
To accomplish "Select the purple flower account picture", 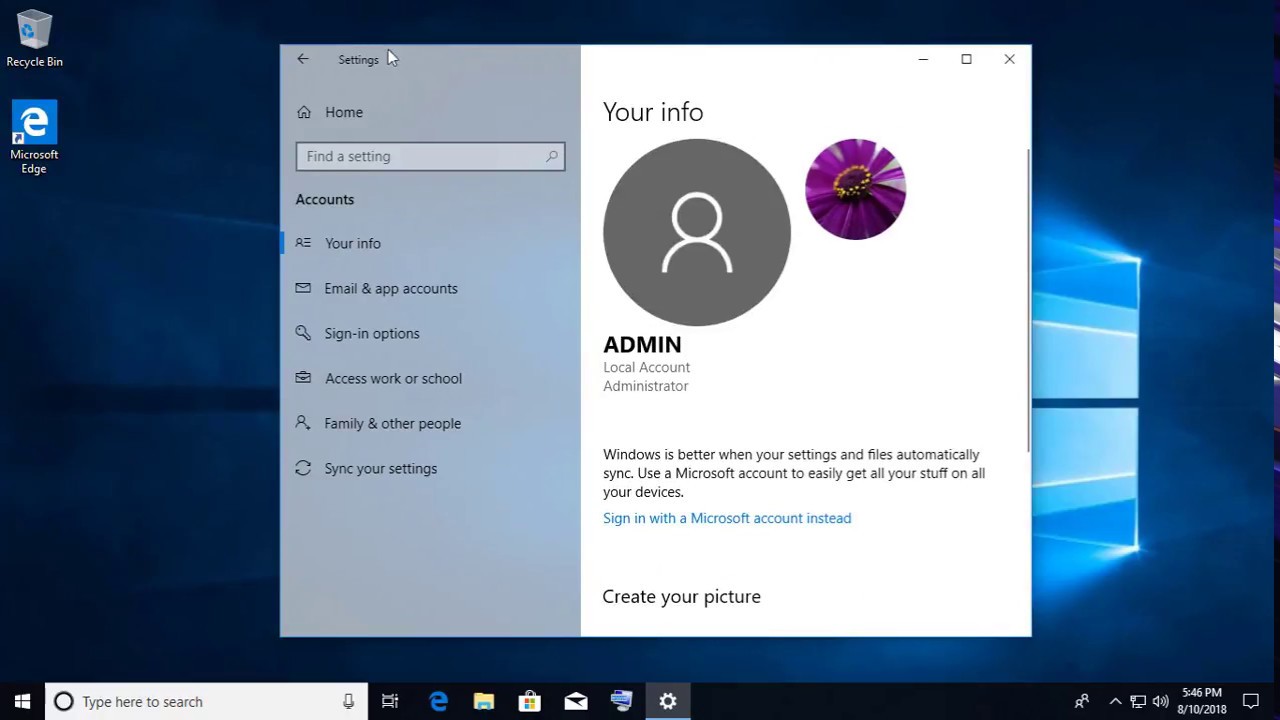I will pyautogui.click(x=855, y=189).
